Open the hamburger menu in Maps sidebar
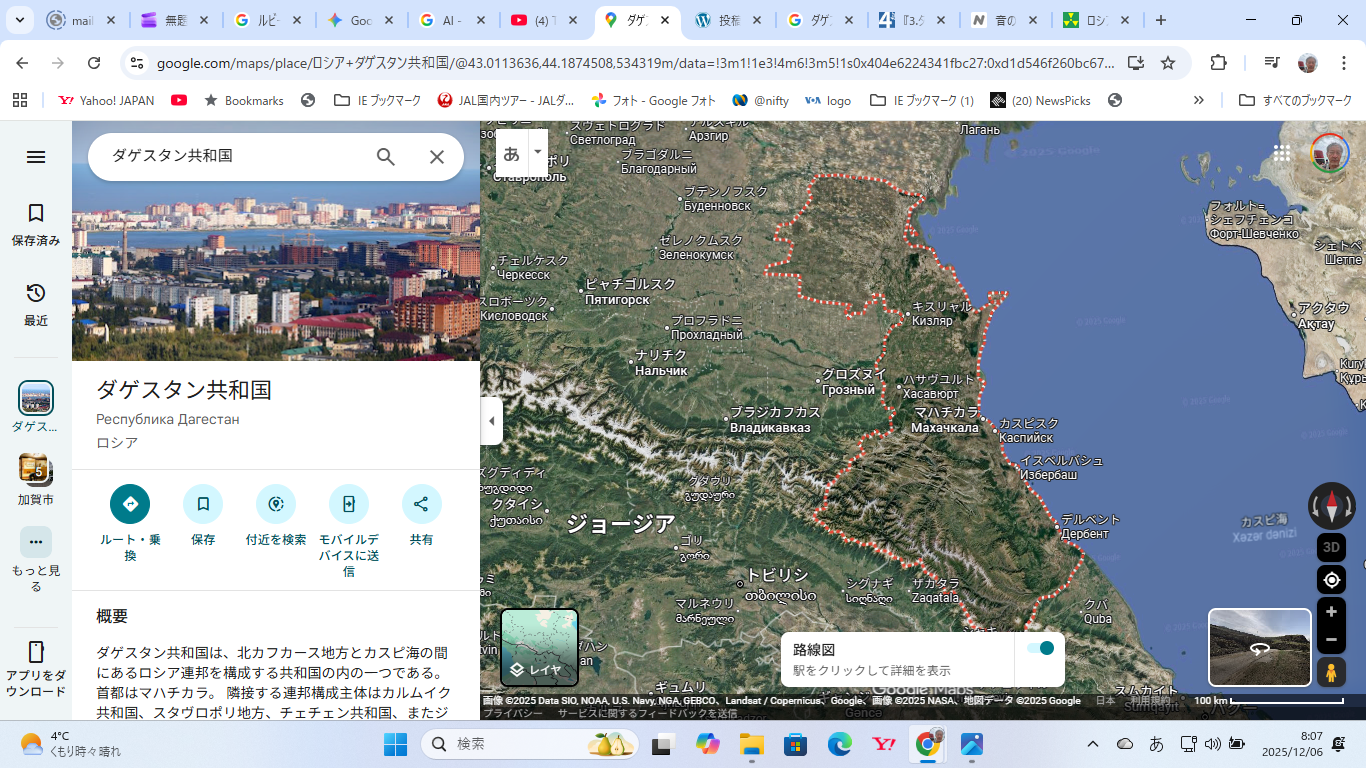Image resolution: width=1366 pixels, height=768 pixels. tap(36, 157)
